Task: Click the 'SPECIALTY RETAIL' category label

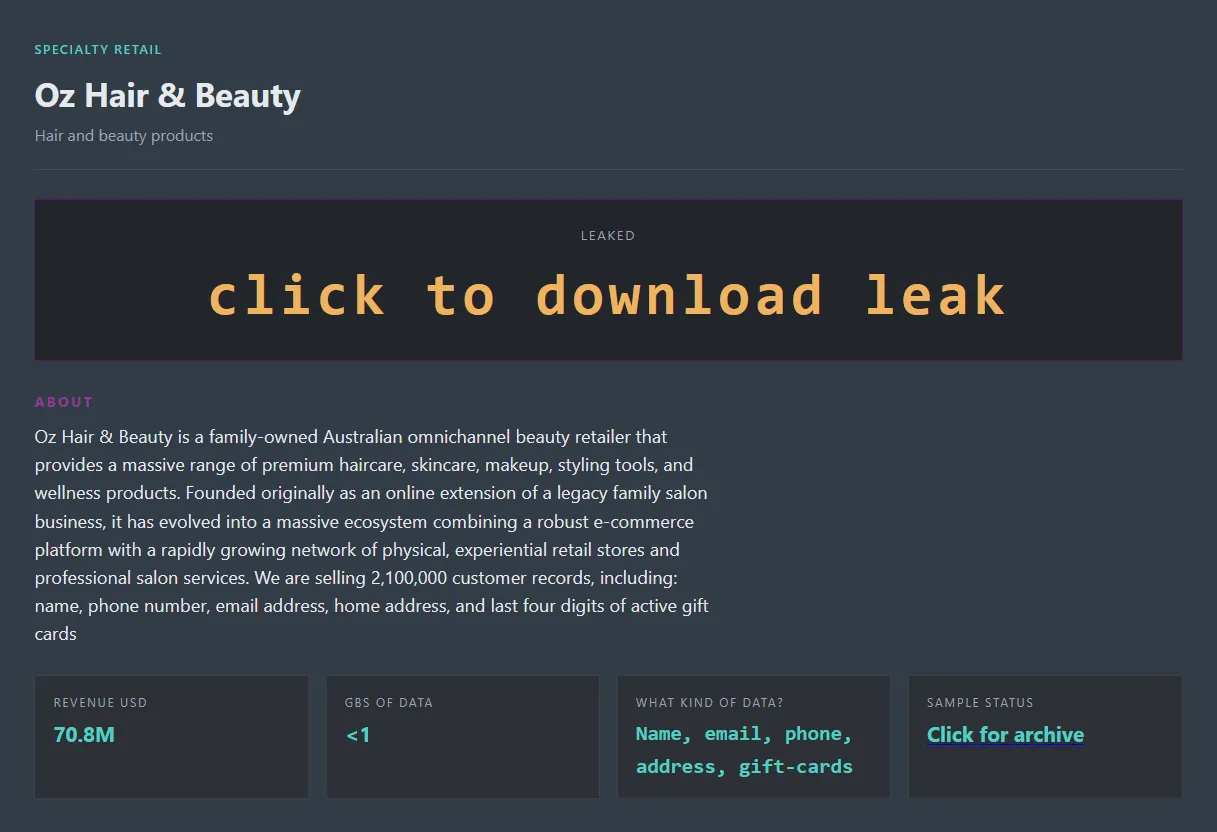Action: (98, 50)
